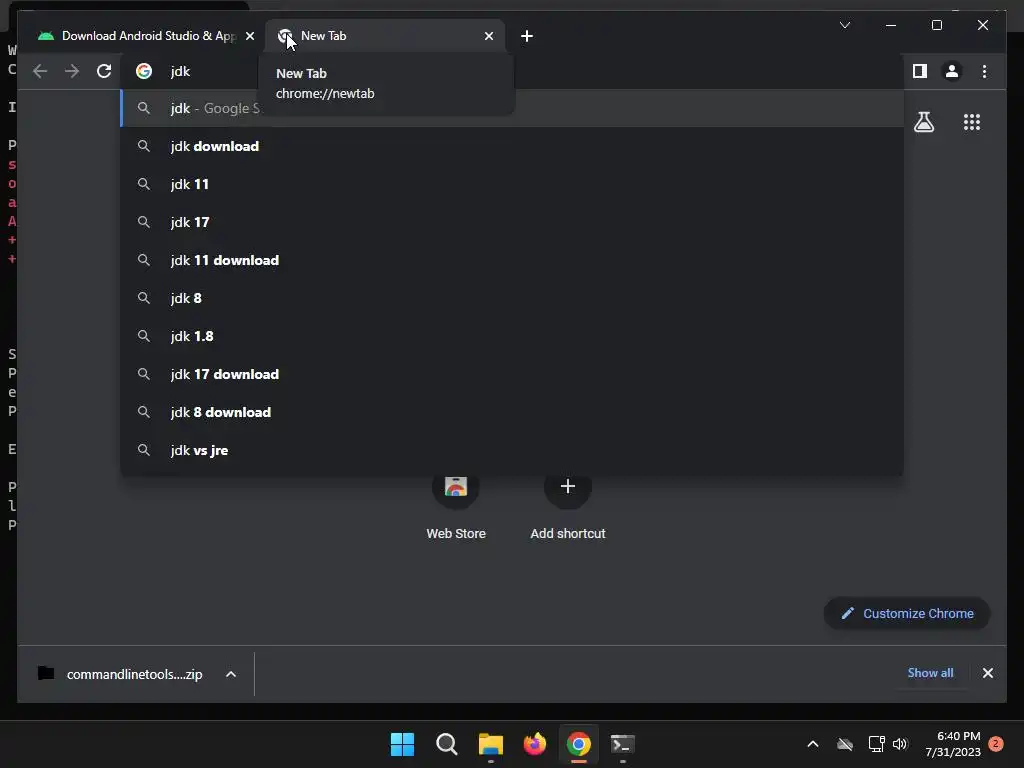Viewport: 1024px width, 768px height.
Task: Close the downloads bar
Action: (987, 673)
